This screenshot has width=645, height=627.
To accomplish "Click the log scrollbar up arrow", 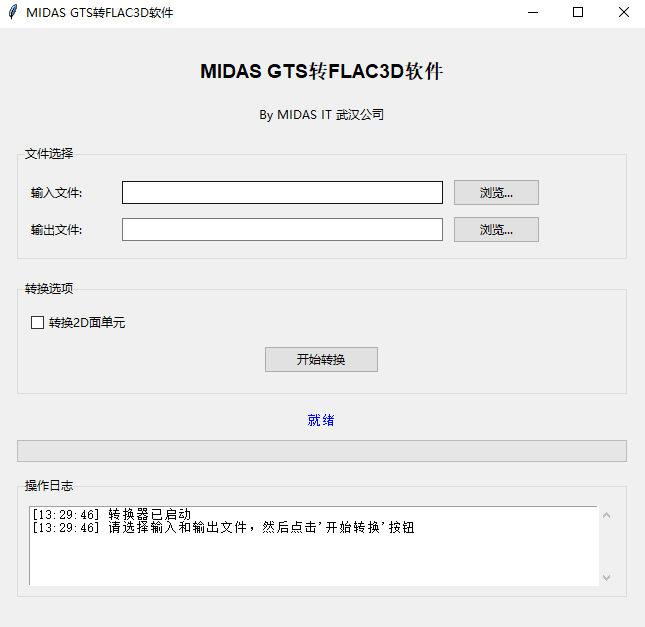I will coord(606,515).
